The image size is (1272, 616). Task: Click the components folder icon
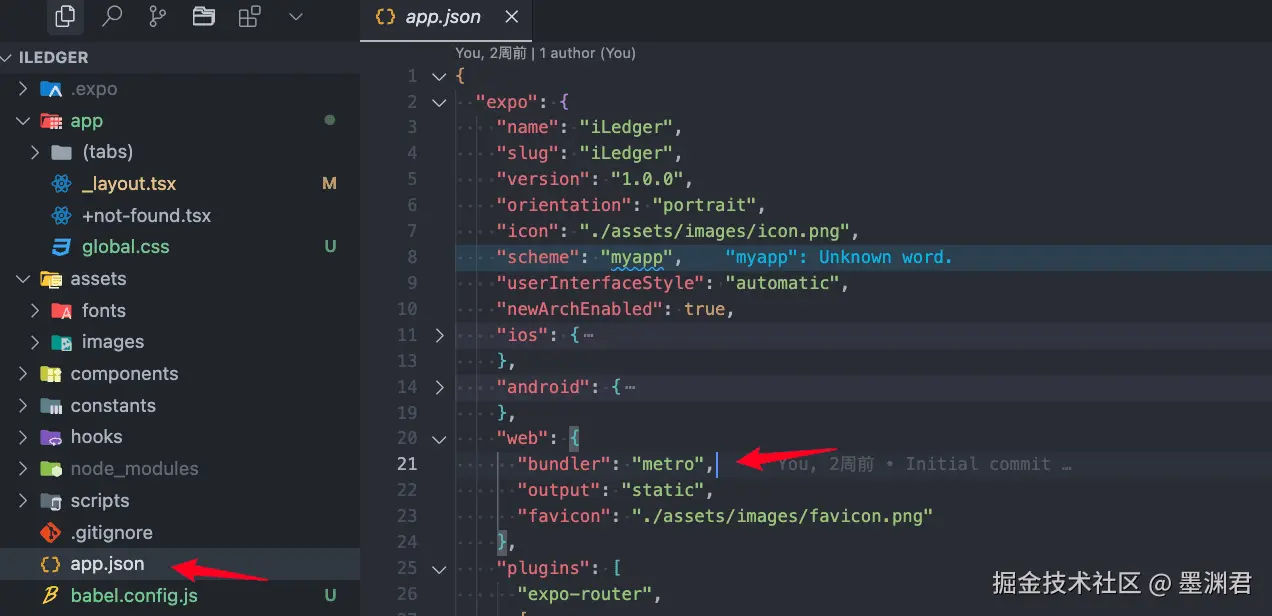(x=51, y=374)
